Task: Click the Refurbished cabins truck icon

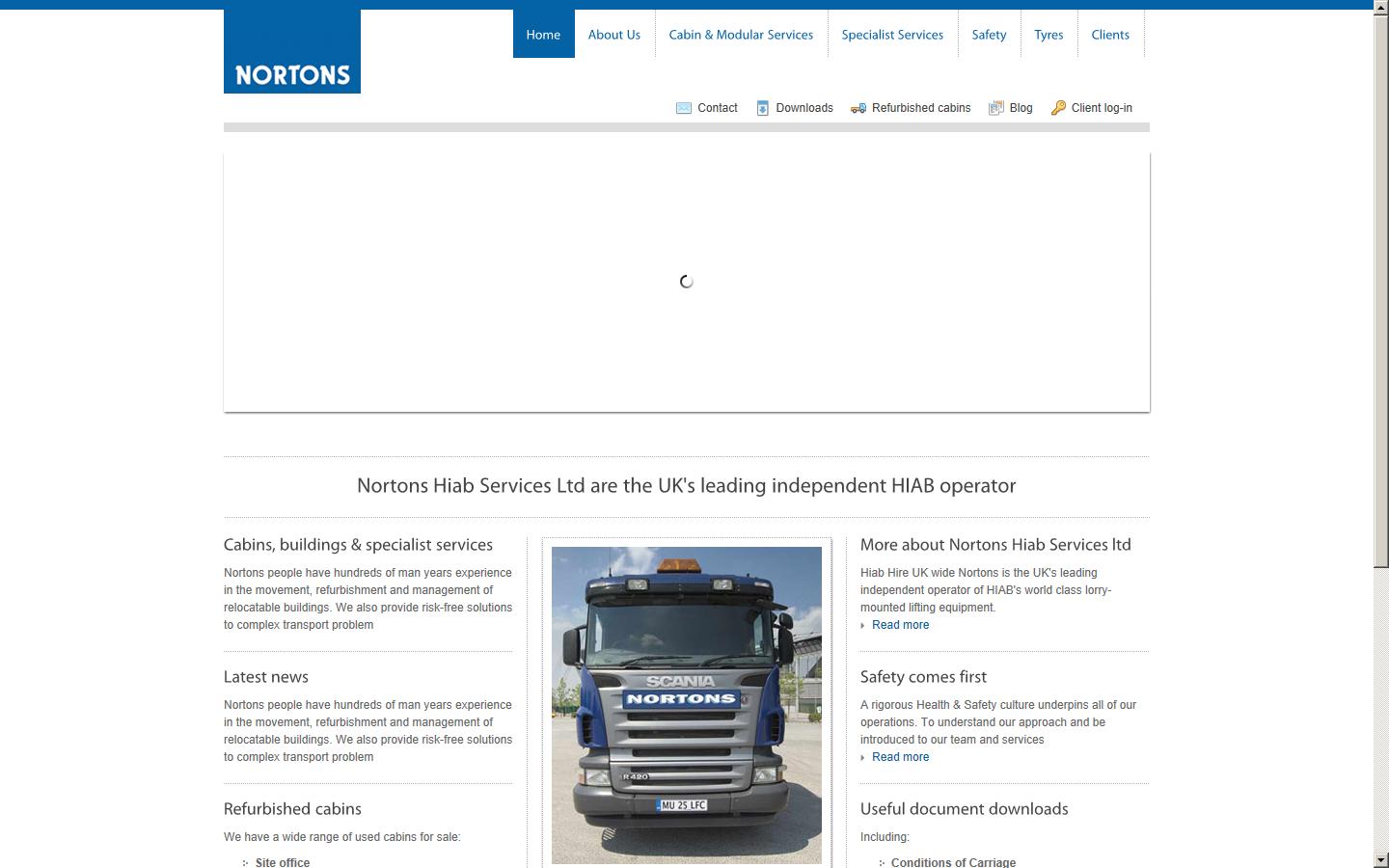Action: pos(858,108)
